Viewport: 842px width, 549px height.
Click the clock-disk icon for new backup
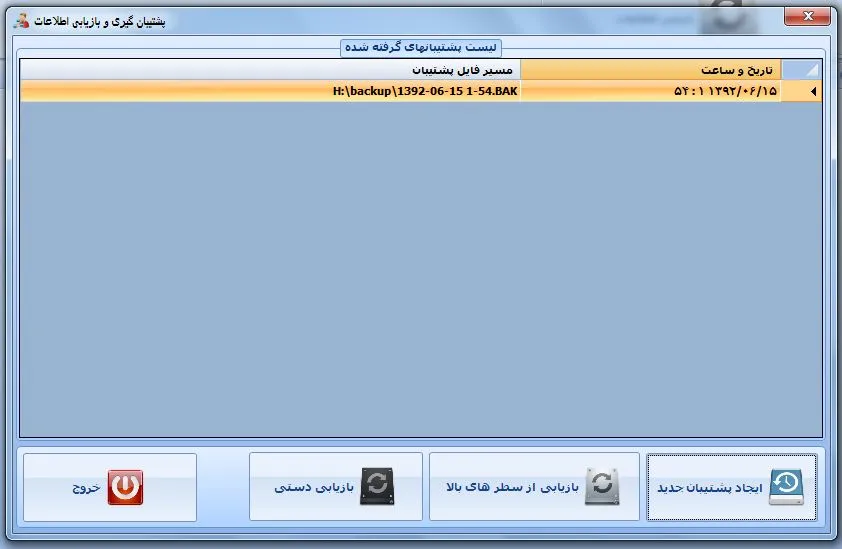tap(786, 487)
